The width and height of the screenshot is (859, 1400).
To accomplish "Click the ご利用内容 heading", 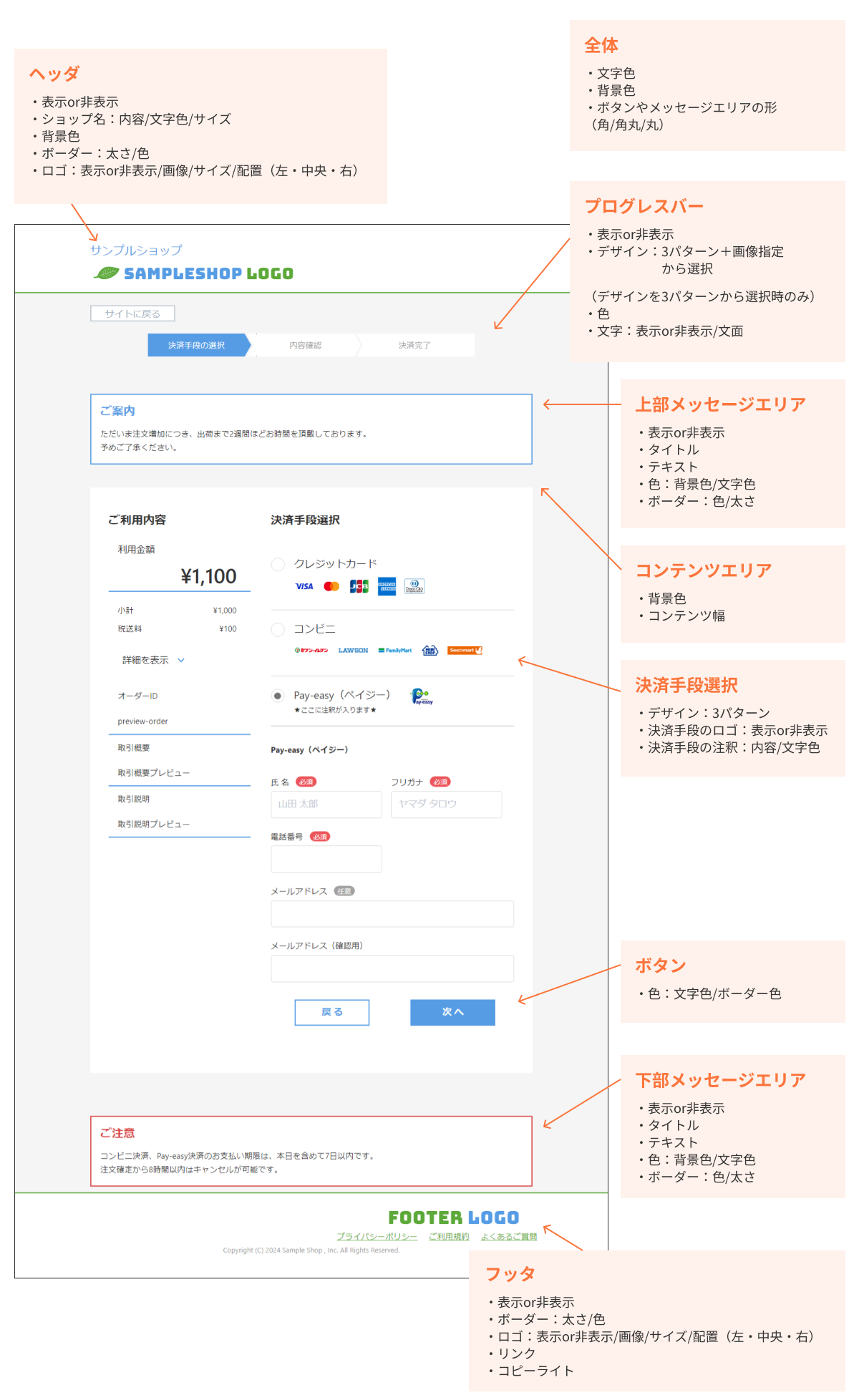I will click(x=137, y=520).
